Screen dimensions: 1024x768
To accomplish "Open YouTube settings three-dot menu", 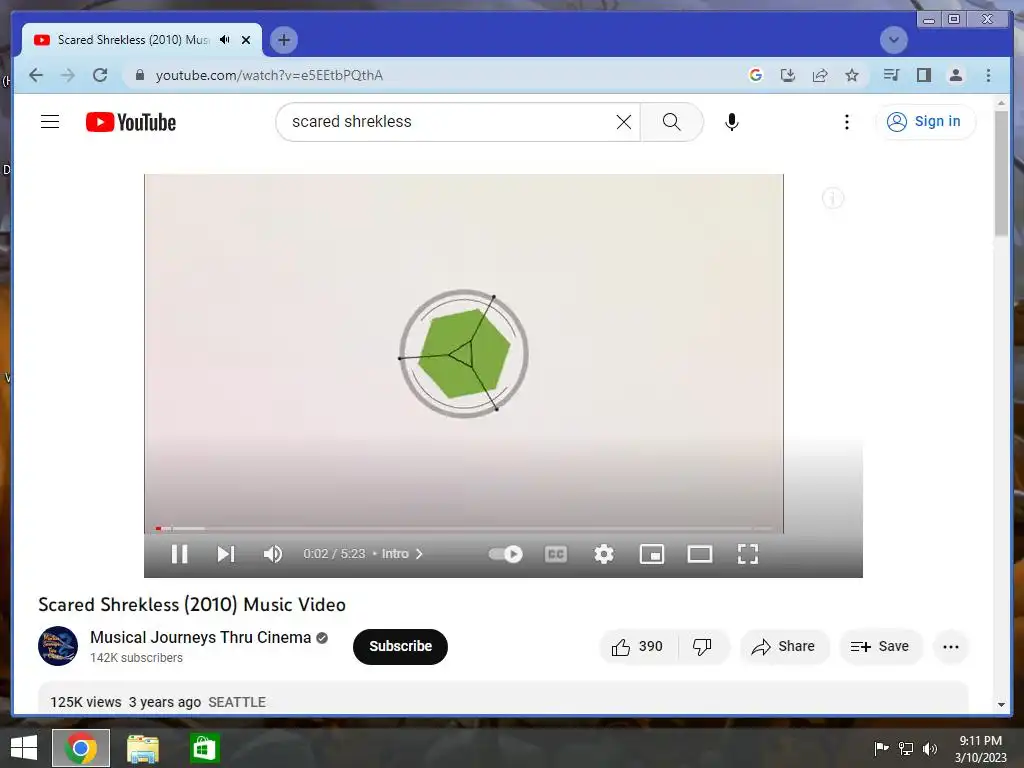I will tap(847, 122).
